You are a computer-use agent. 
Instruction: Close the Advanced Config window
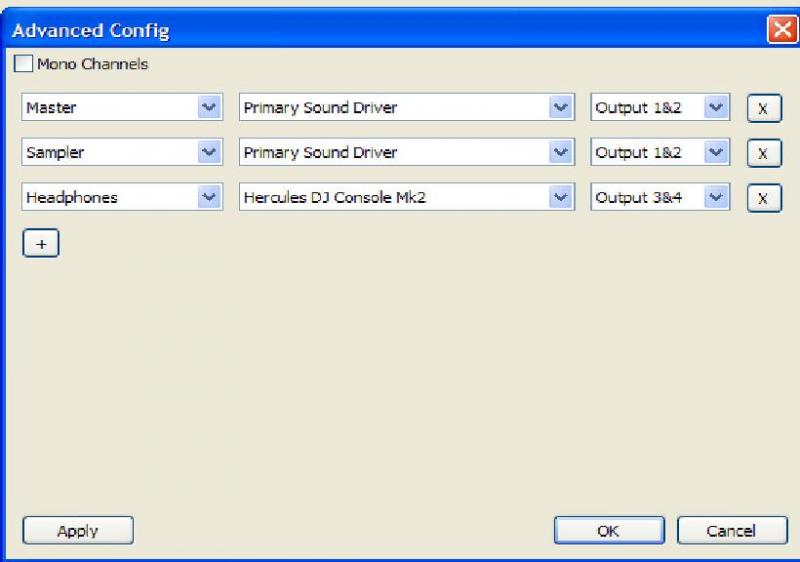tap(782, 30)
